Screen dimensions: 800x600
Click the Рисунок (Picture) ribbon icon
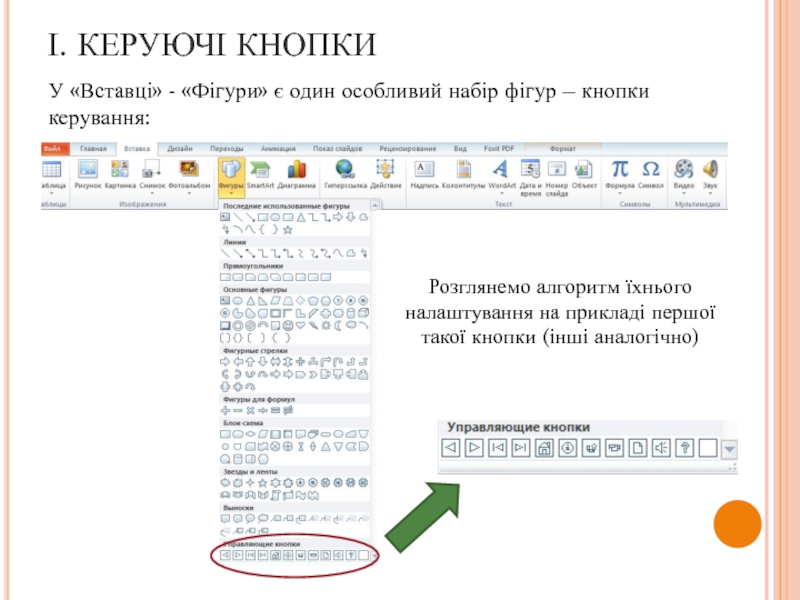pos(88,169)
